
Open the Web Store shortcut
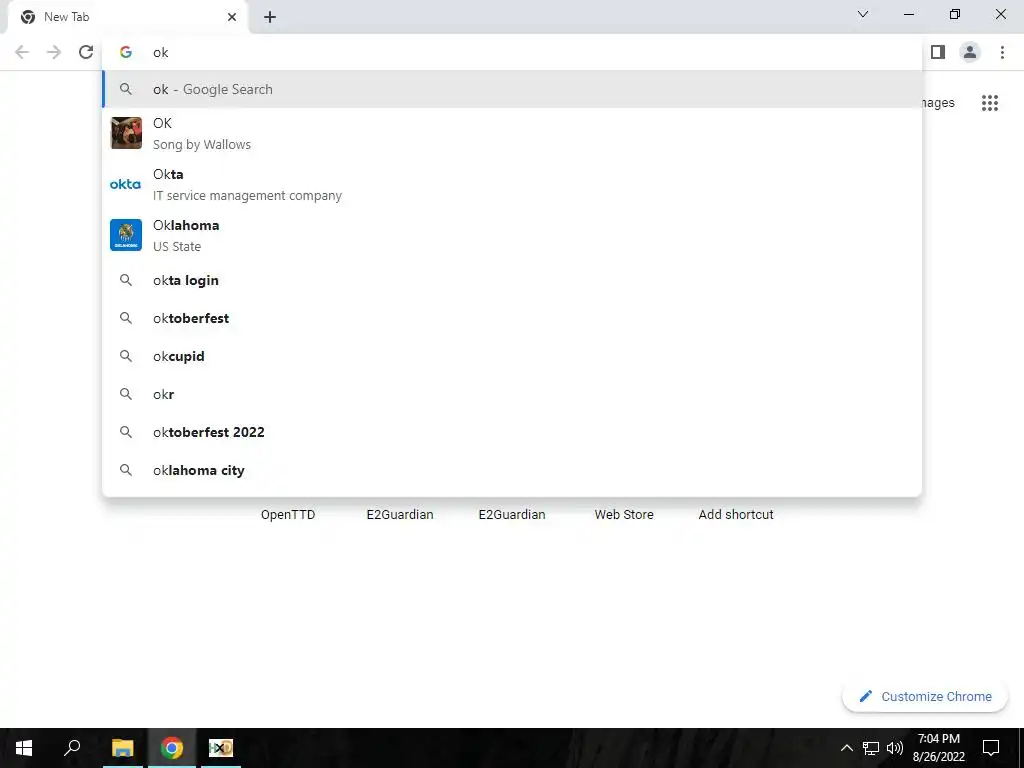click(x=624, y=515)
